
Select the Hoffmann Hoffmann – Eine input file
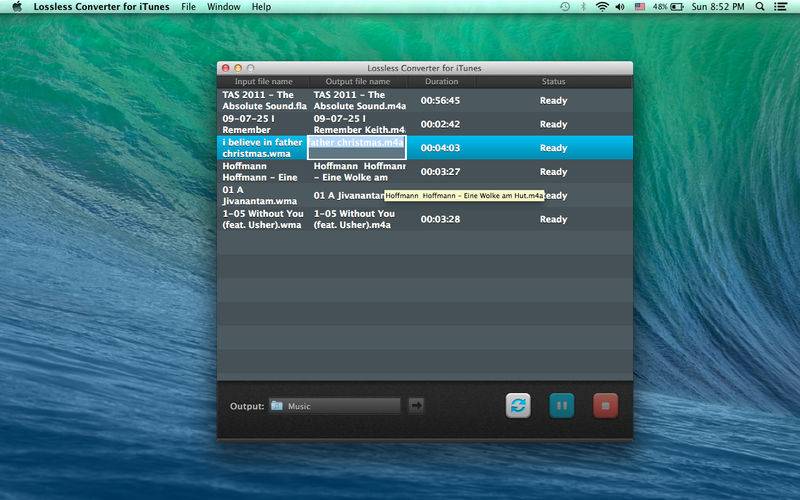260,171
